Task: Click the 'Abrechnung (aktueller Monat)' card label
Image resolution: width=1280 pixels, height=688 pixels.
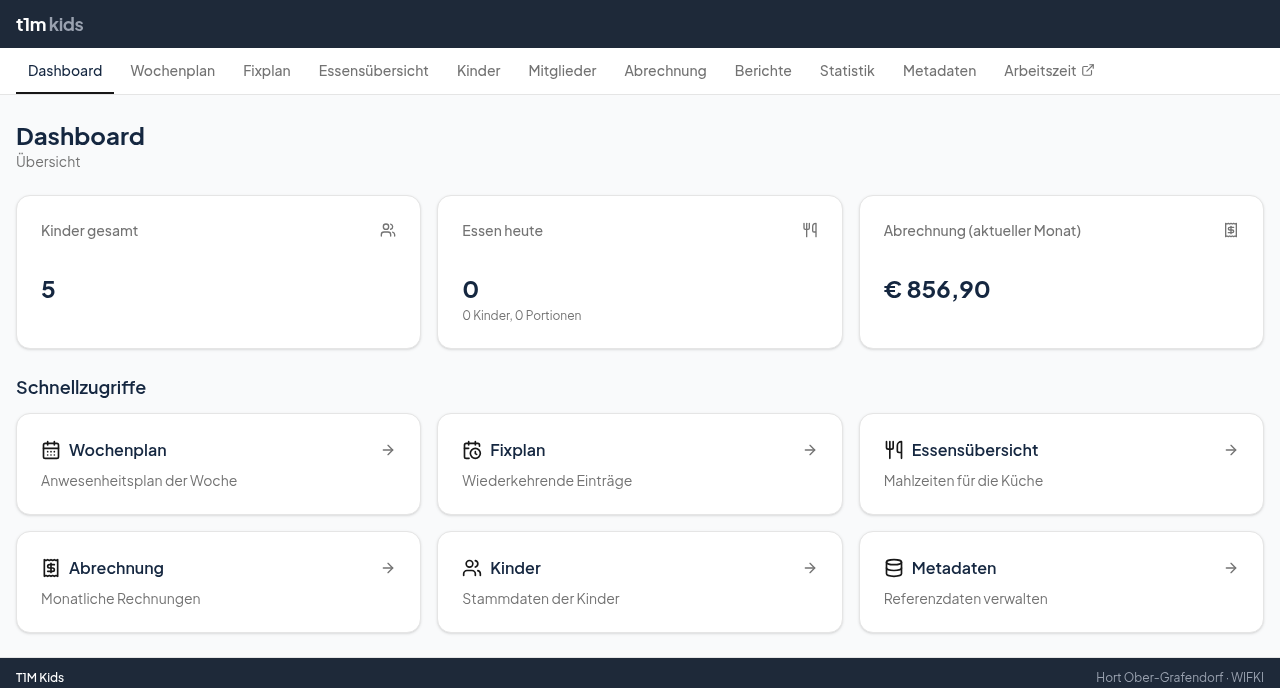Action: [x=982, y=230]
